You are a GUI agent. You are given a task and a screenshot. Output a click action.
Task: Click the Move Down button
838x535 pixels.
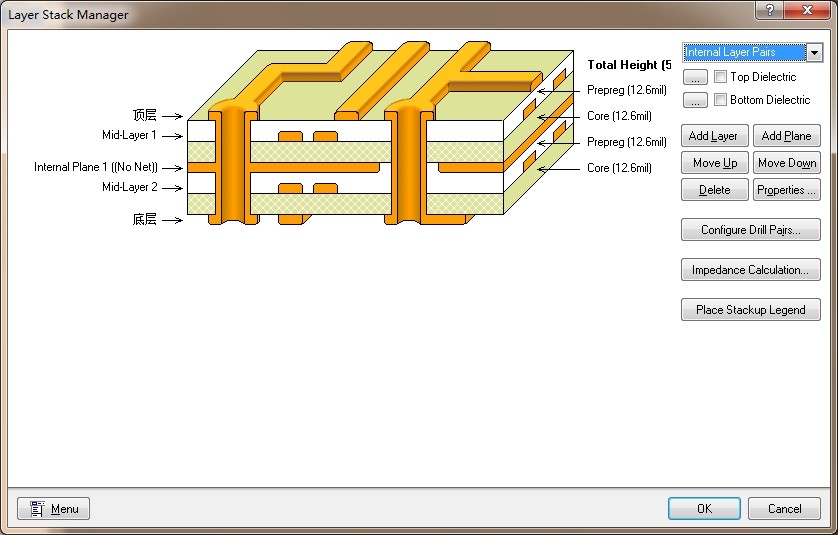click(x=786, y=162)
